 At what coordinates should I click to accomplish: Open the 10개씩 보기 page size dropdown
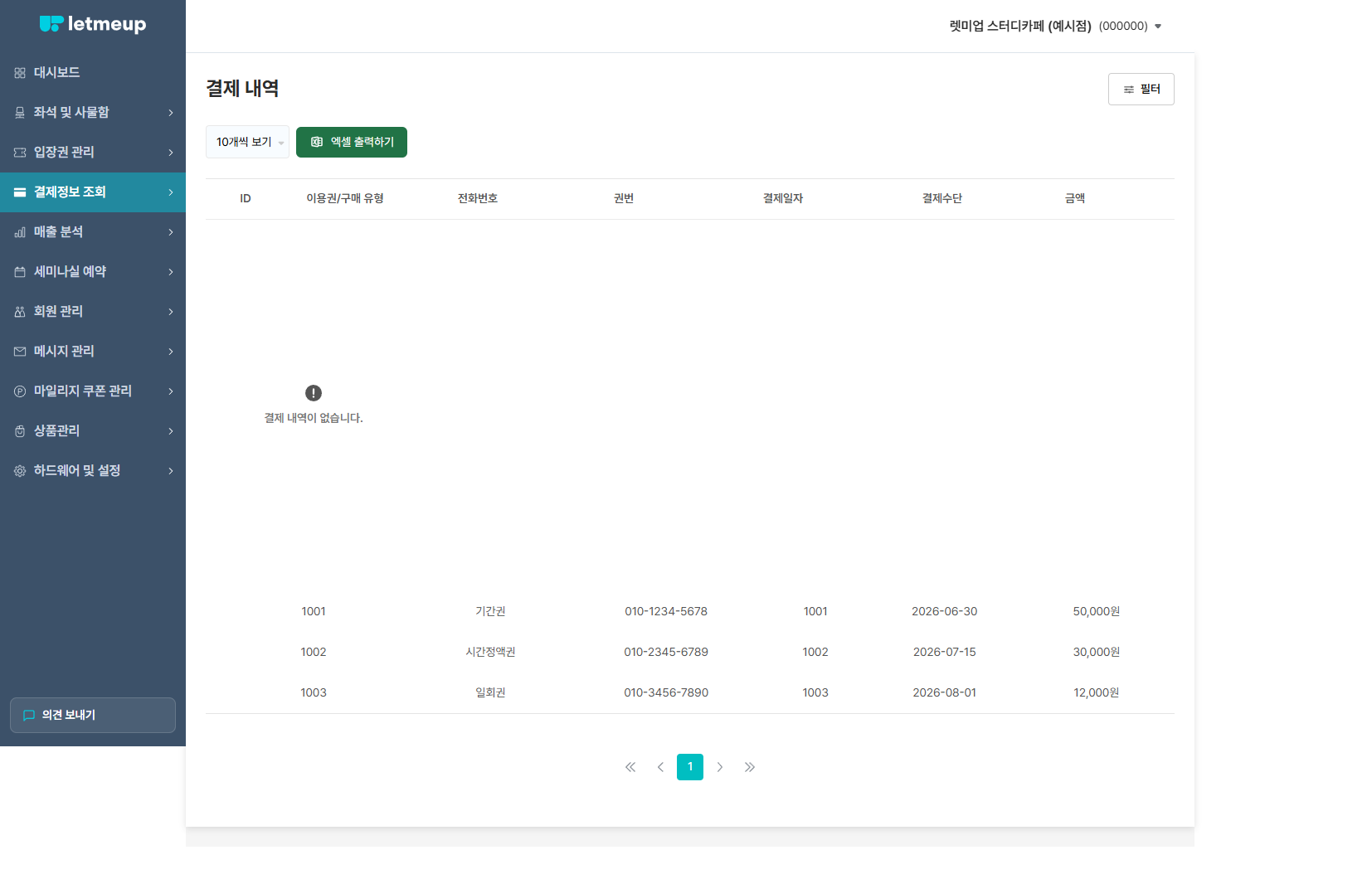247,142
